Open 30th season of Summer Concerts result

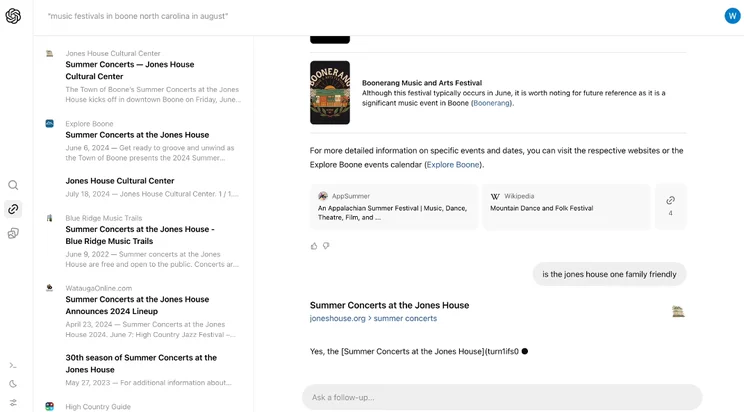[x=141, y=364]
